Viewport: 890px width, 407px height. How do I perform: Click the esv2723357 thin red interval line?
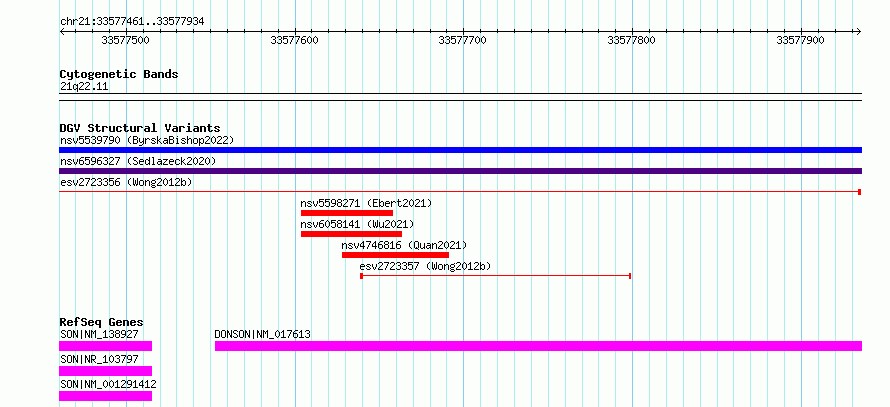tap(496, 276)
